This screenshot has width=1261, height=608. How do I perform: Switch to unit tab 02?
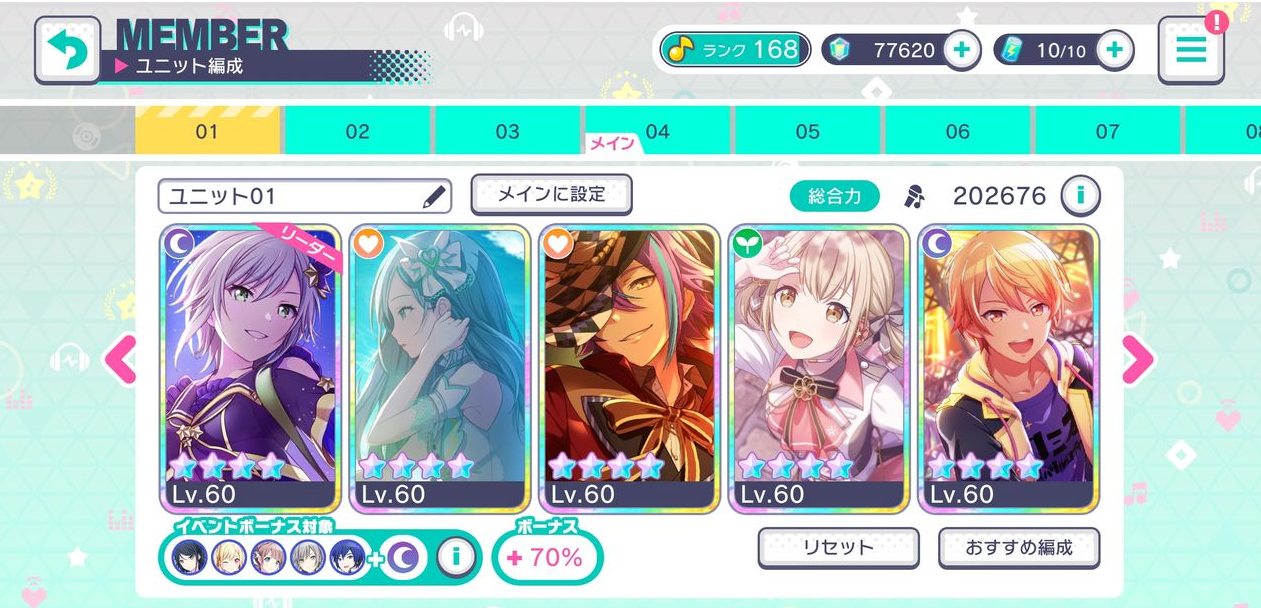point(358,131)
